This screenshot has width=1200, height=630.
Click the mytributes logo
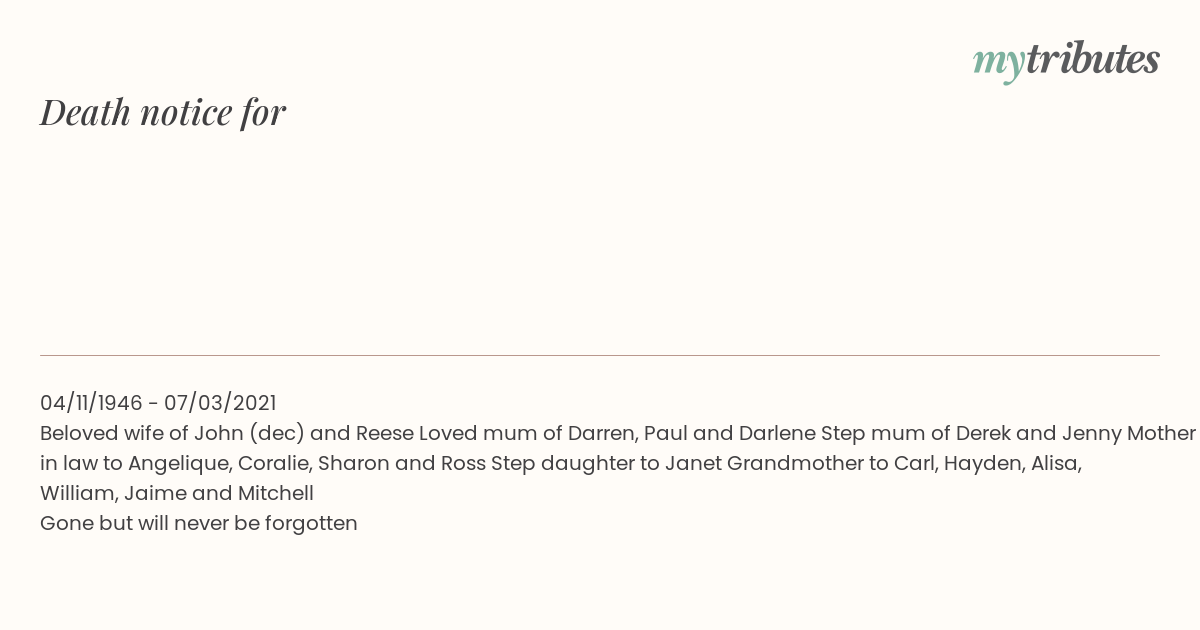click(1066, 61)
